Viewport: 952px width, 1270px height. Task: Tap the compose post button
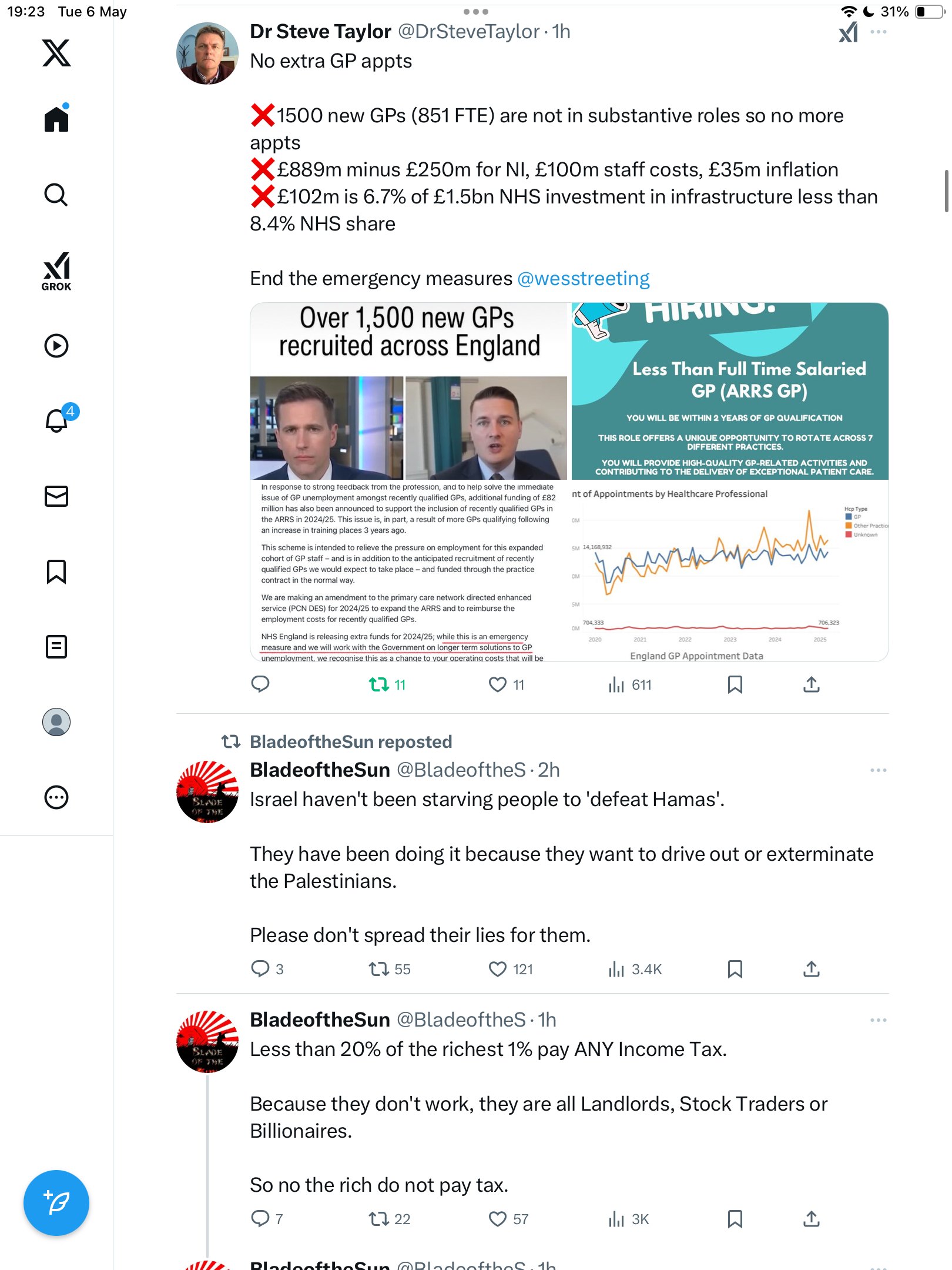tap(56, 1203)
